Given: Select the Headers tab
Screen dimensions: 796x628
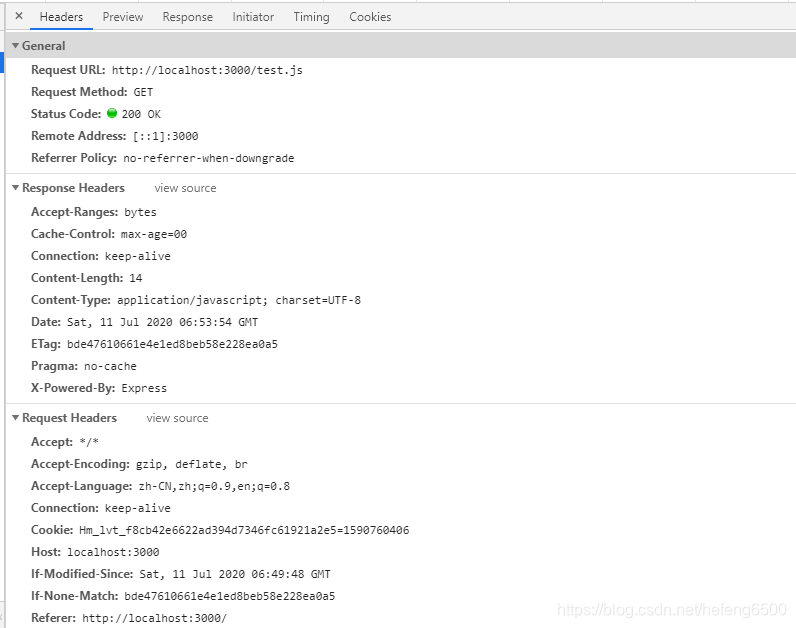Looking at the screenshot, I should 61,17.
